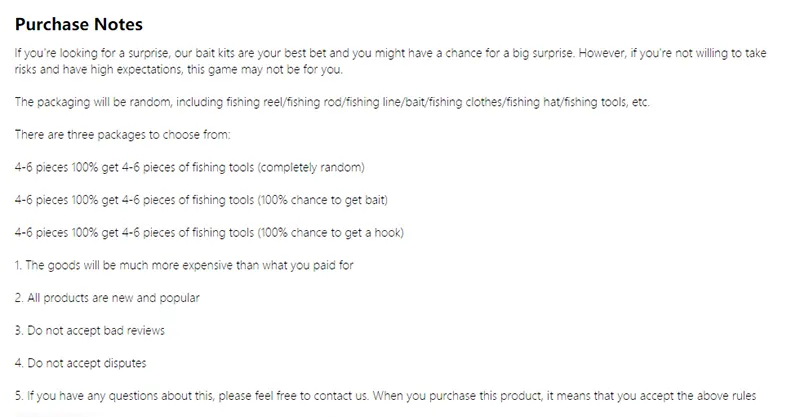Click the sentence starting "If you're looking for a surprise"
Image resolution: width=800 pixels, height=417 pixels.
pos(300,52)
